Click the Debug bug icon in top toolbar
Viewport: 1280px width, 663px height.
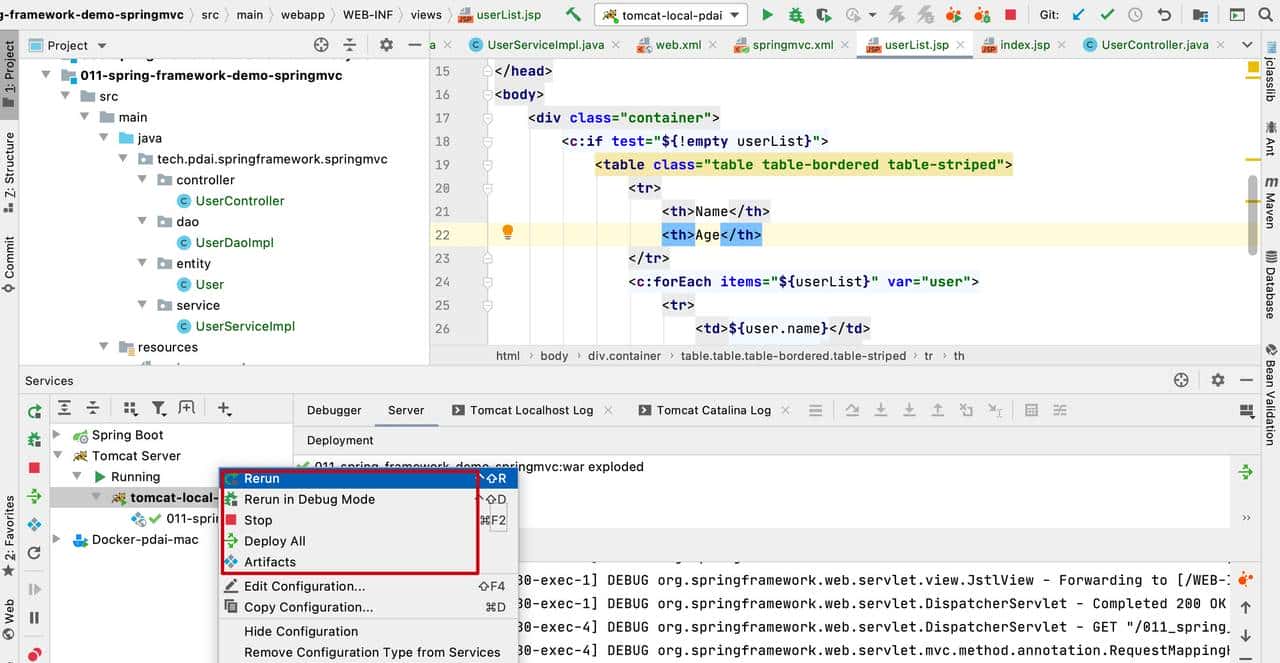click(x=795, y=15)
